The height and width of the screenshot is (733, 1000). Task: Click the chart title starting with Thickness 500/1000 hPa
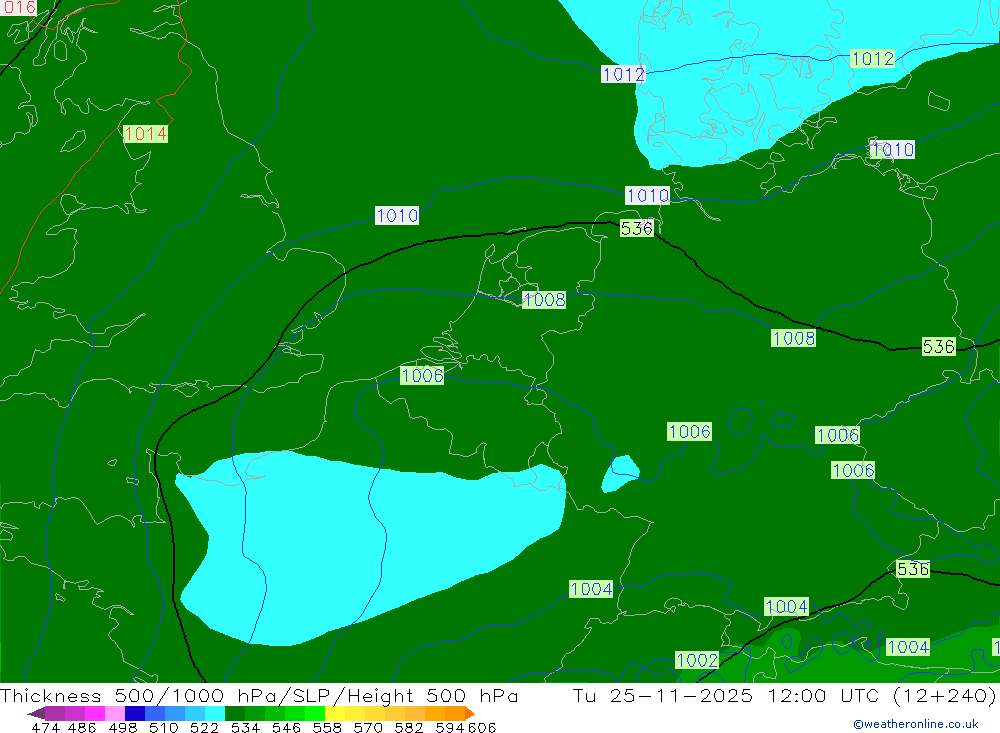[259, 695]
